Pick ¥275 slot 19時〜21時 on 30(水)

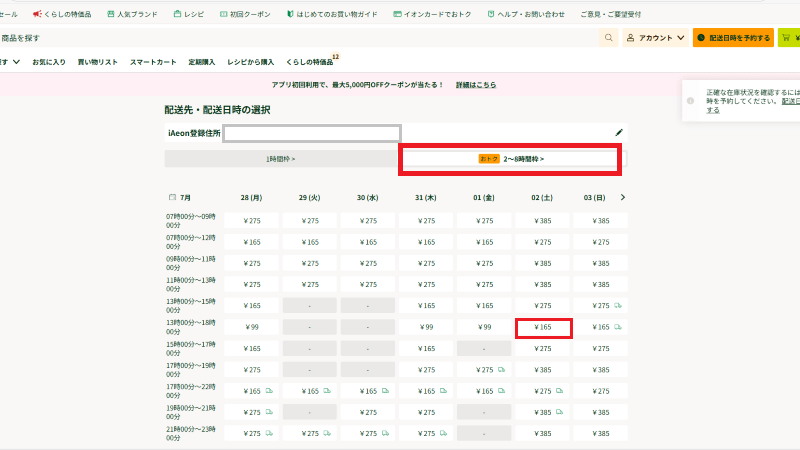tap(368, 412)
